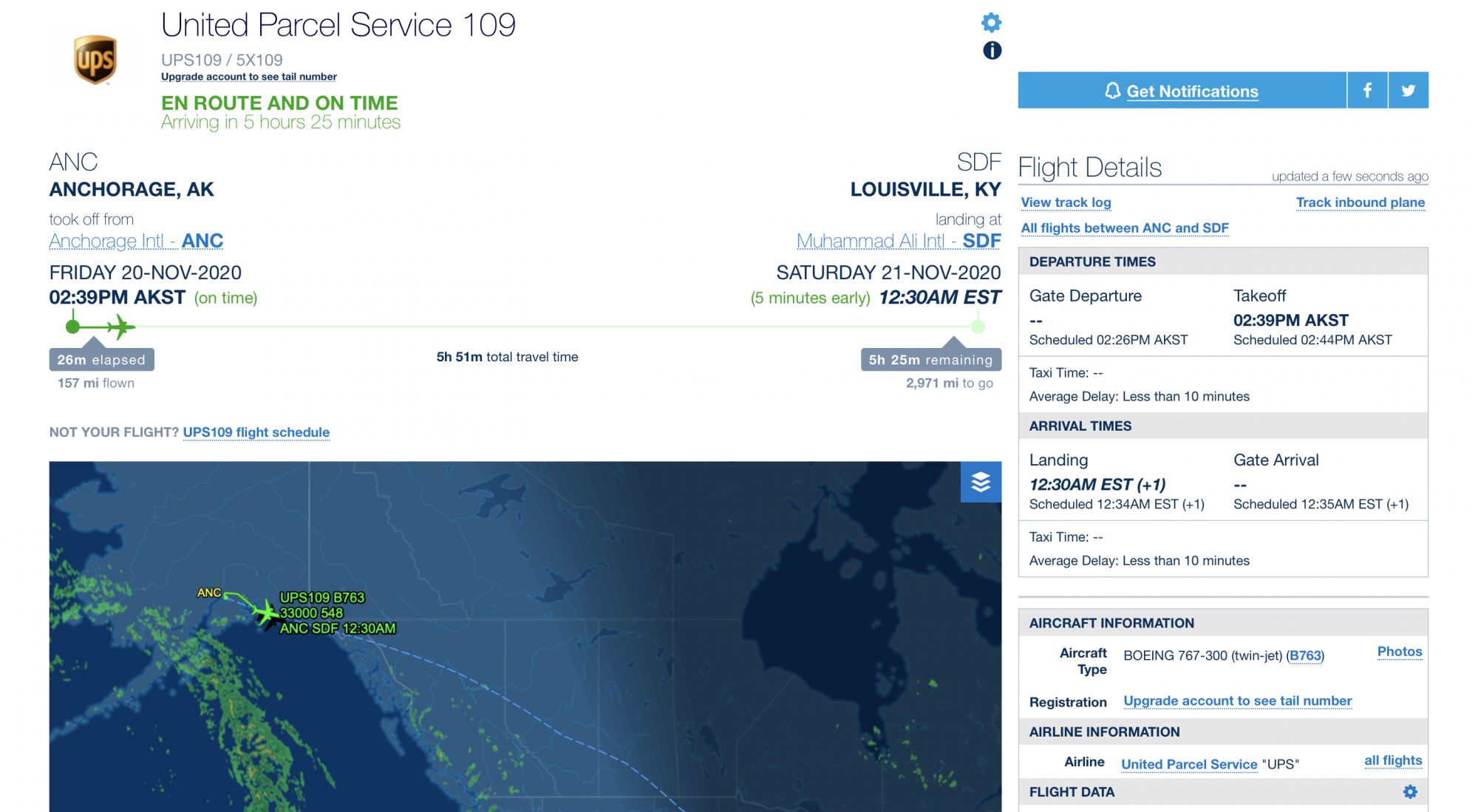Click Get Notifications bell button

[x=1182, y=90]
